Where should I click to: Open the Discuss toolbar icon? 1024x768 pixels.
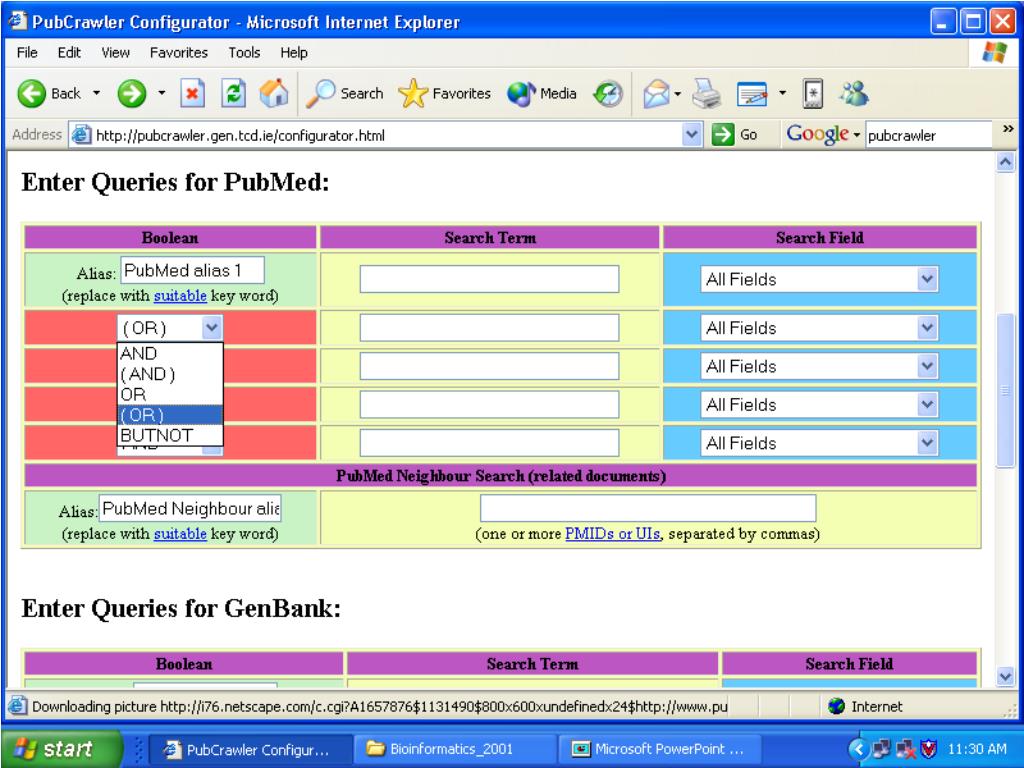[x=812, y=94]
